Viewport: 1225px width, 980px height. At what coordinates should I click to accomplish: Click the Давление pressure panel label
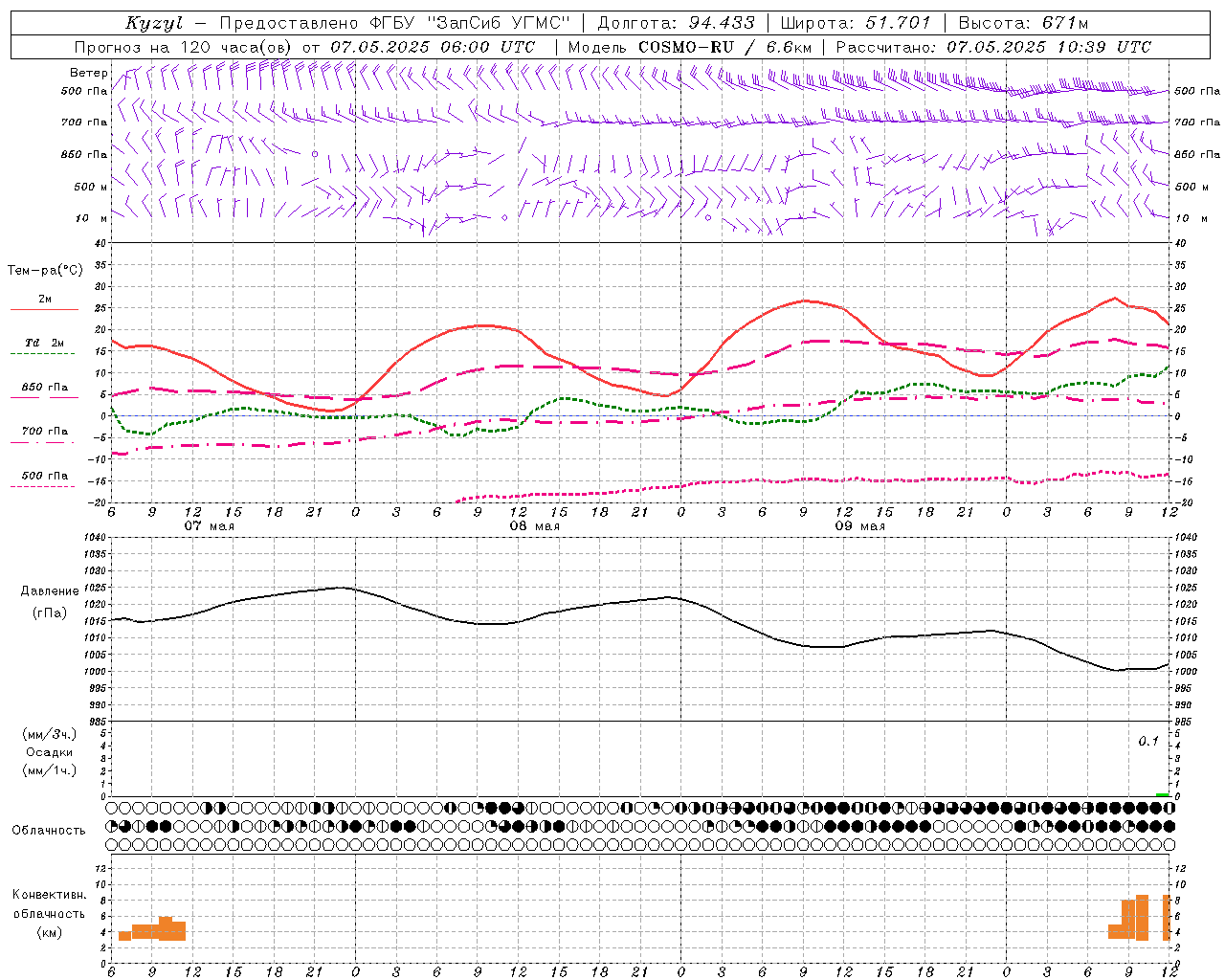click(50, 591)
